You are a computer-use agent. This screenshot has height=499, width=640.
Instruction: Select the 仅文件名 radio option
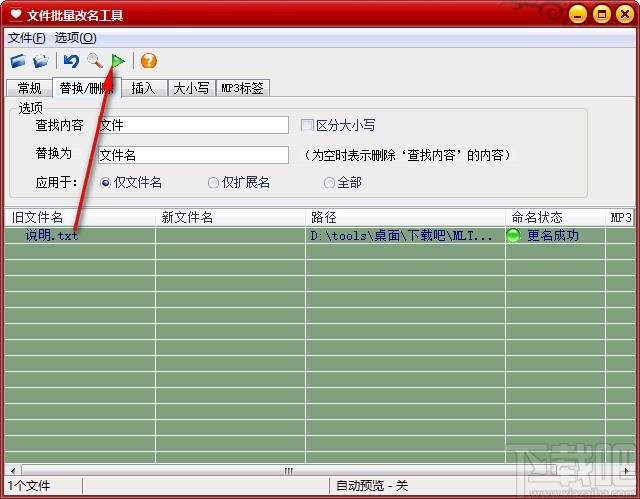[106, 183]
